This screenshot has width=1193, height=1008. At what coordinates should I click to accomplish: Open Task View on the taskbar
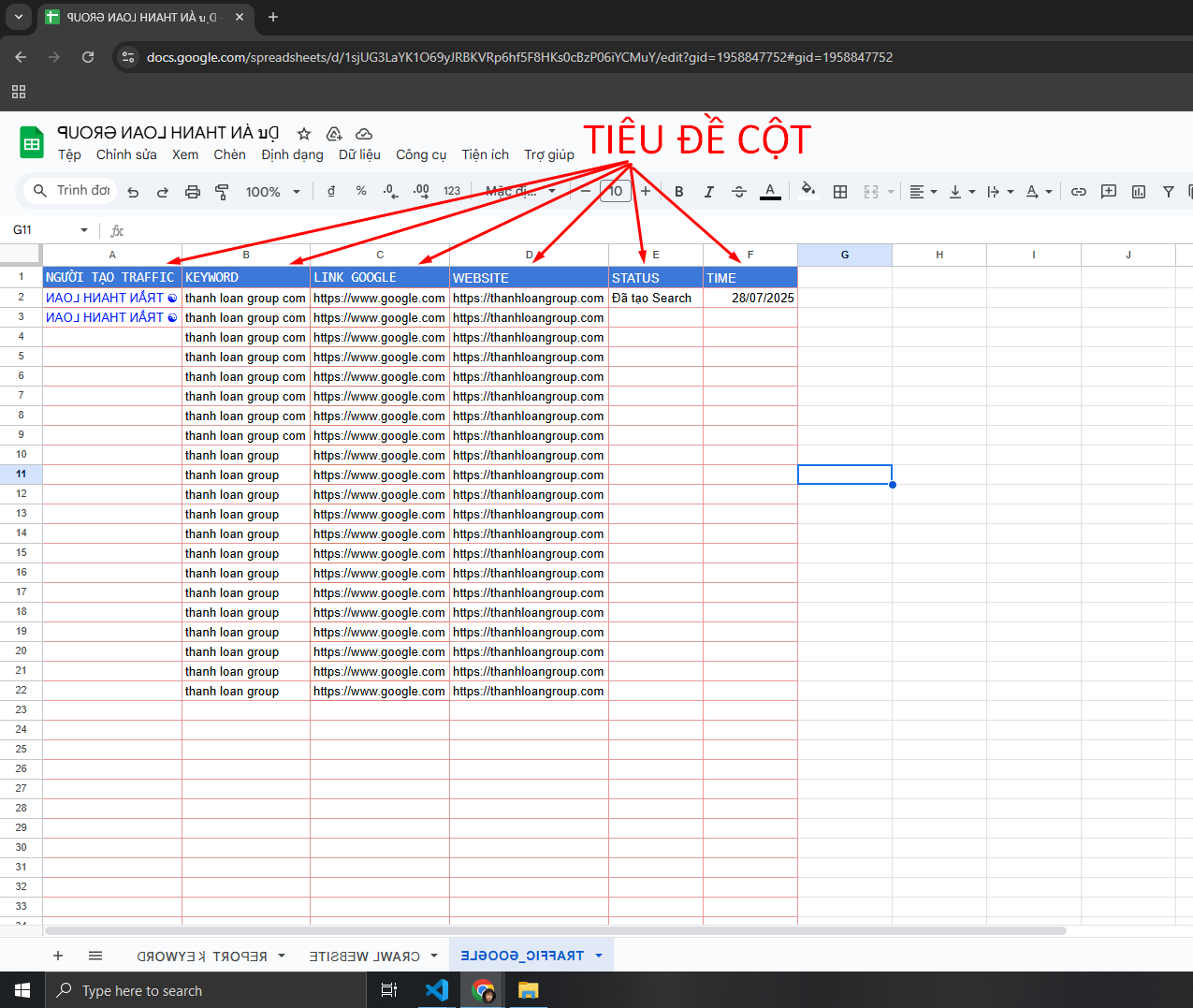(x=389, y=990)
